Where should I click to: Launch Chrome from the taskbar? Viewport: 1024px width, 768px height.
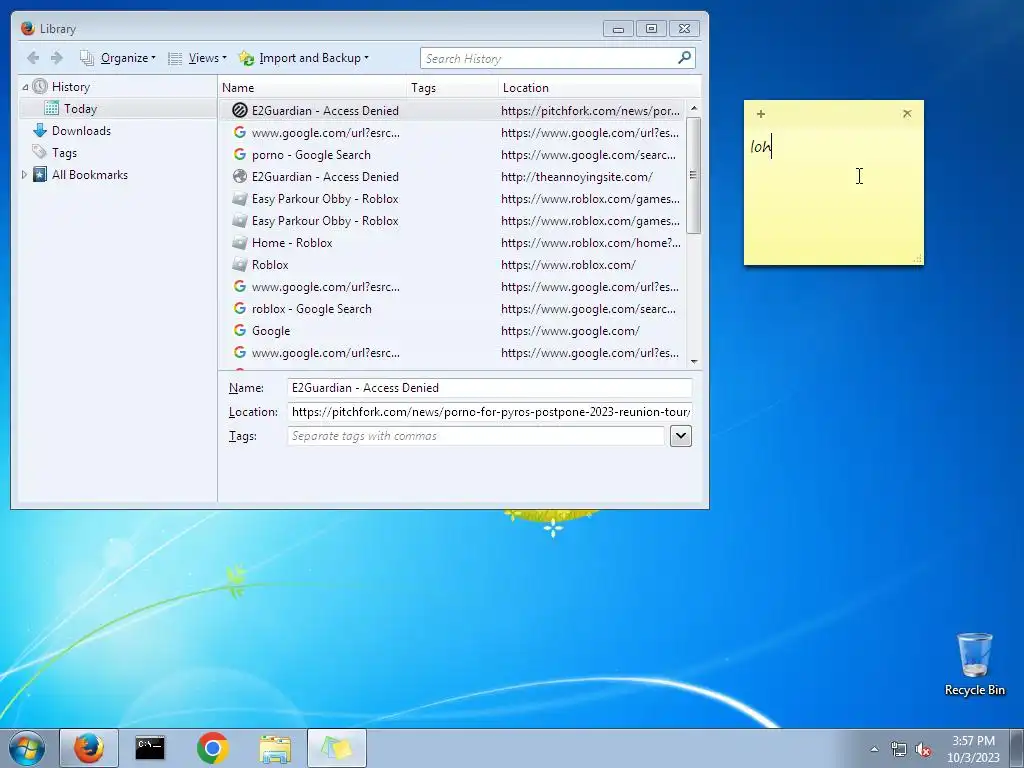pos(212,748)
